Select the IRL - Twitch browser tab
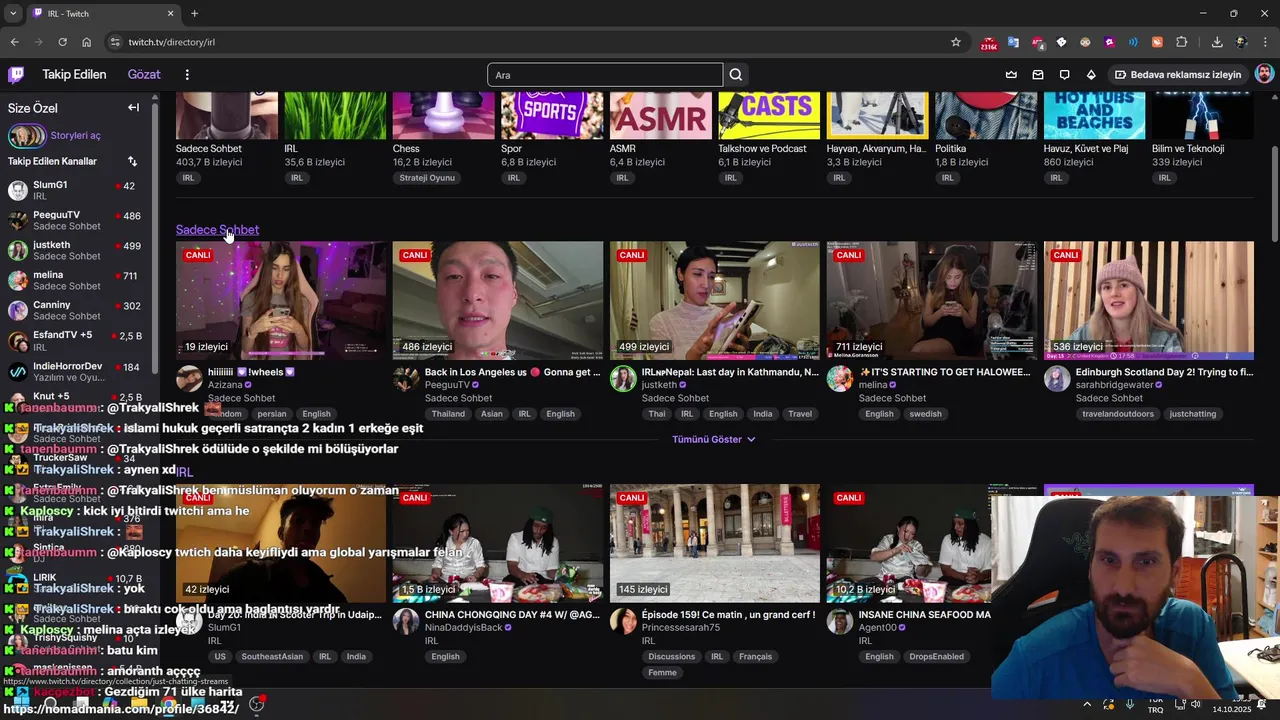The height and width of the screenshot is (720, 1280). pos(103,14)
